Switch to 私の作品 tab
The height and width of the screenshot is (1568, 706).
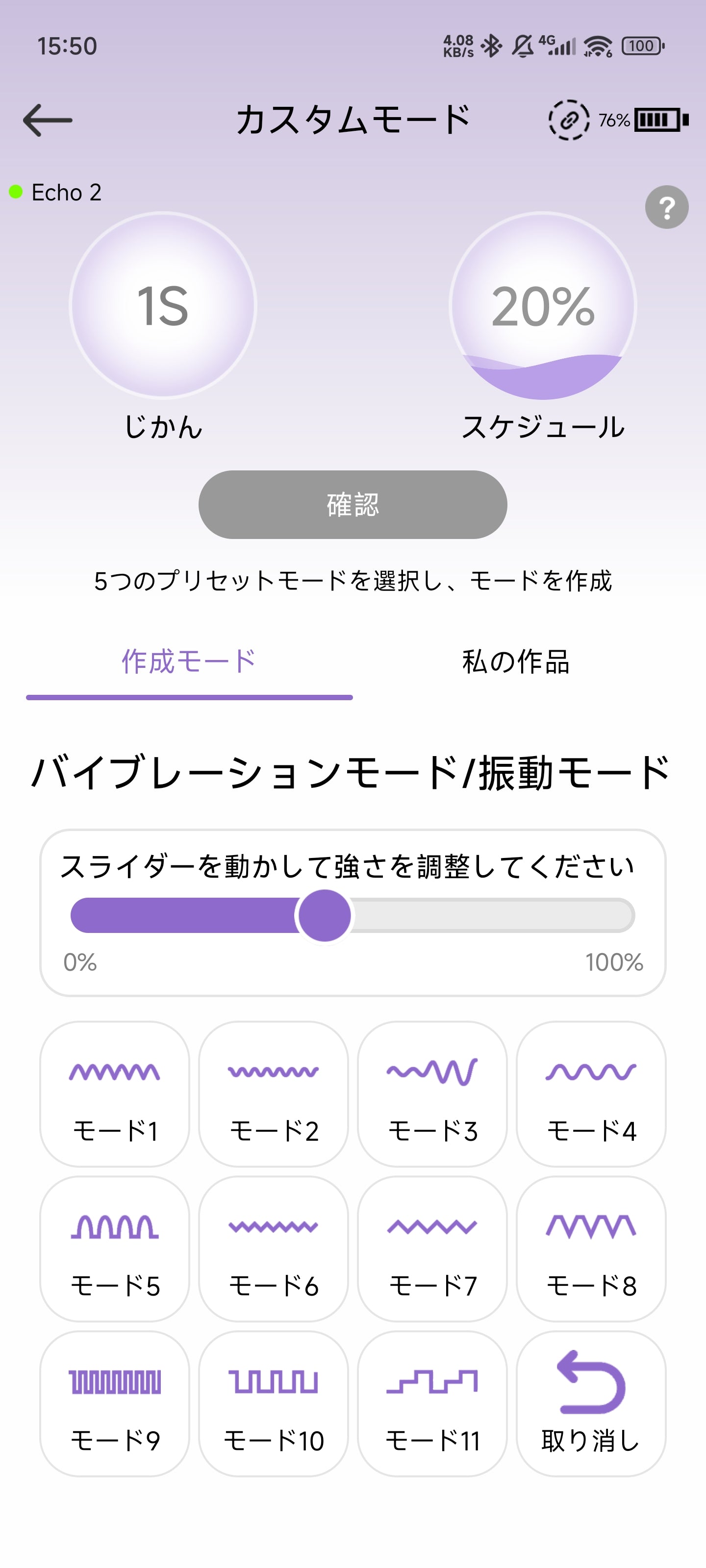(x=515, y=661)
